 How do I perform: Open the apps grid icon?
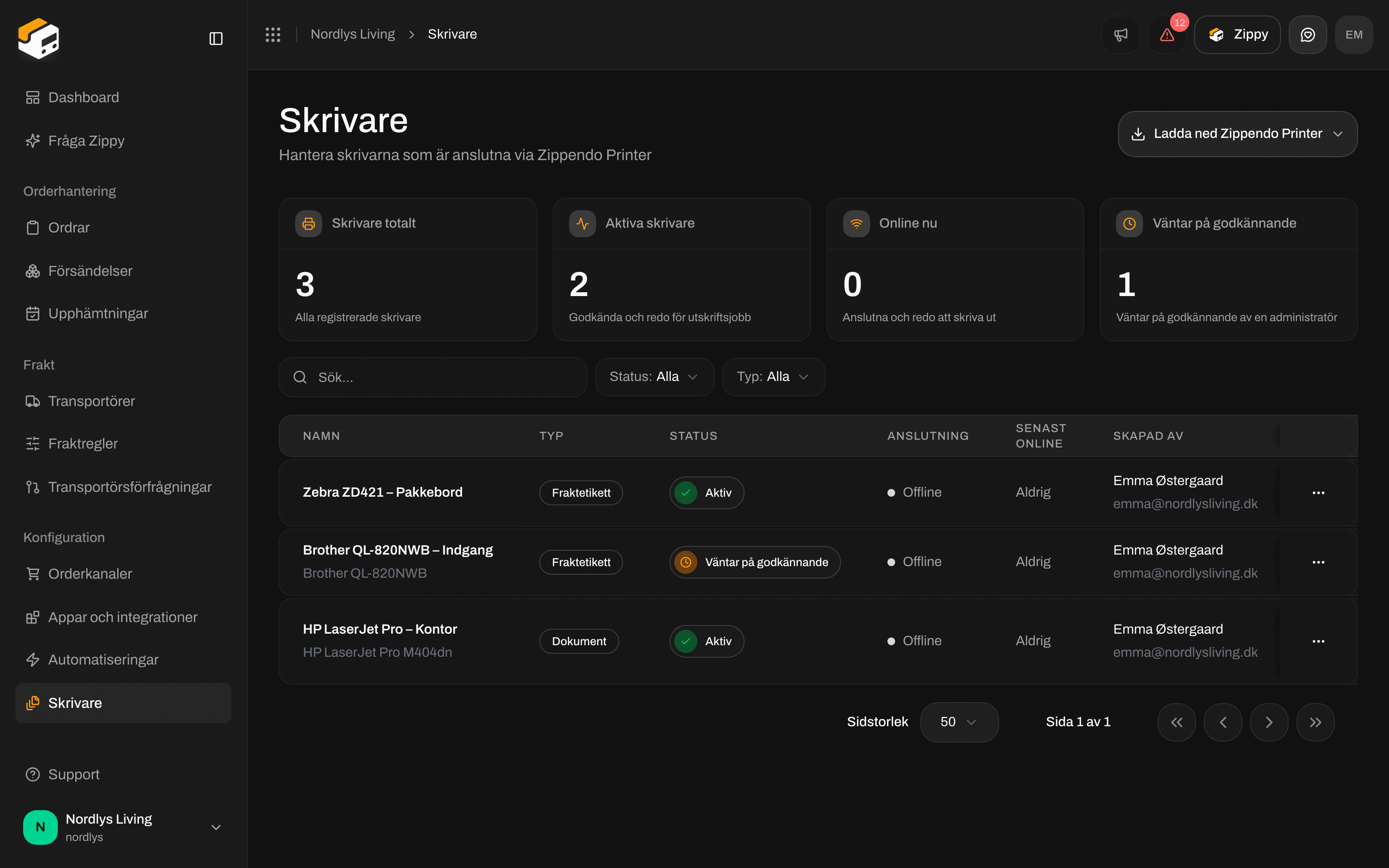[272, 34]
